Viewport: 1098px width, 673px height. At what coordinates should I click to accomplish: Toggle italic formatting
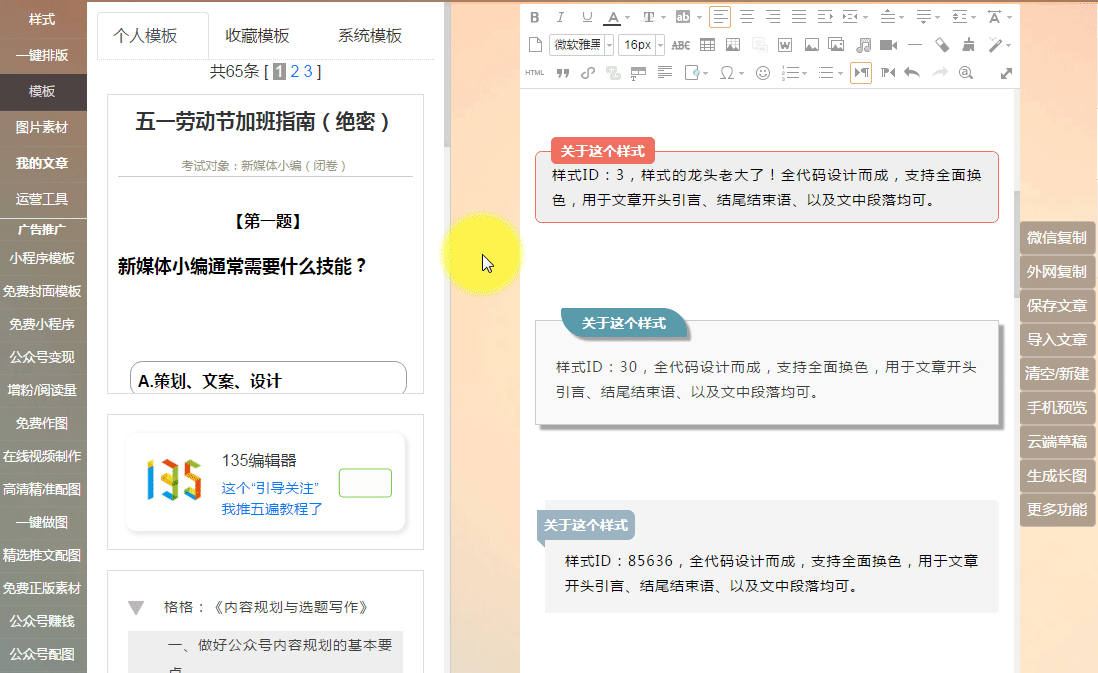point(560,18)
